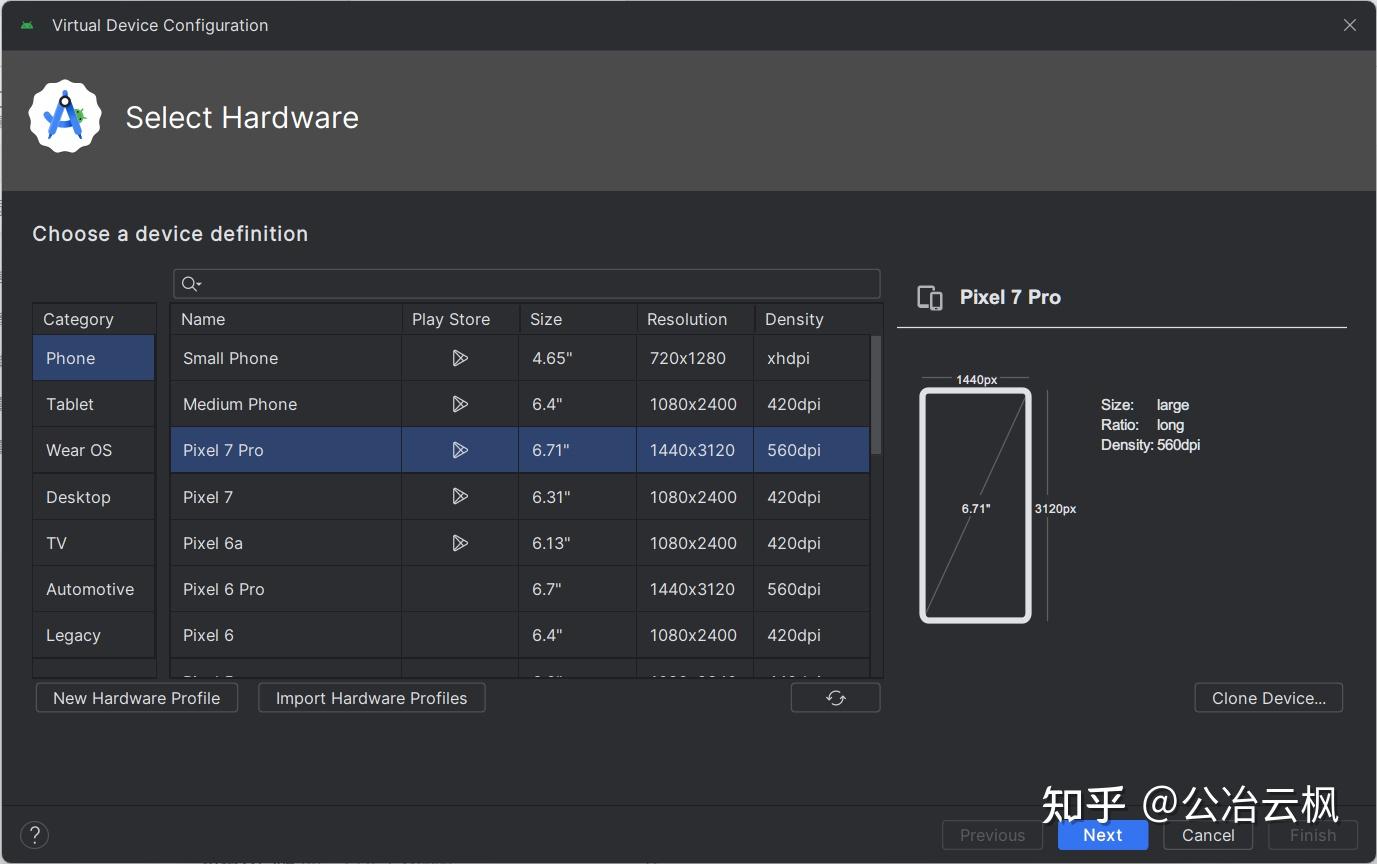Image resolution: width=1377 pixels, height=864 pixels.
Task: Click the Density: 560dpi preview label
Action: [x=1150, y=445]
